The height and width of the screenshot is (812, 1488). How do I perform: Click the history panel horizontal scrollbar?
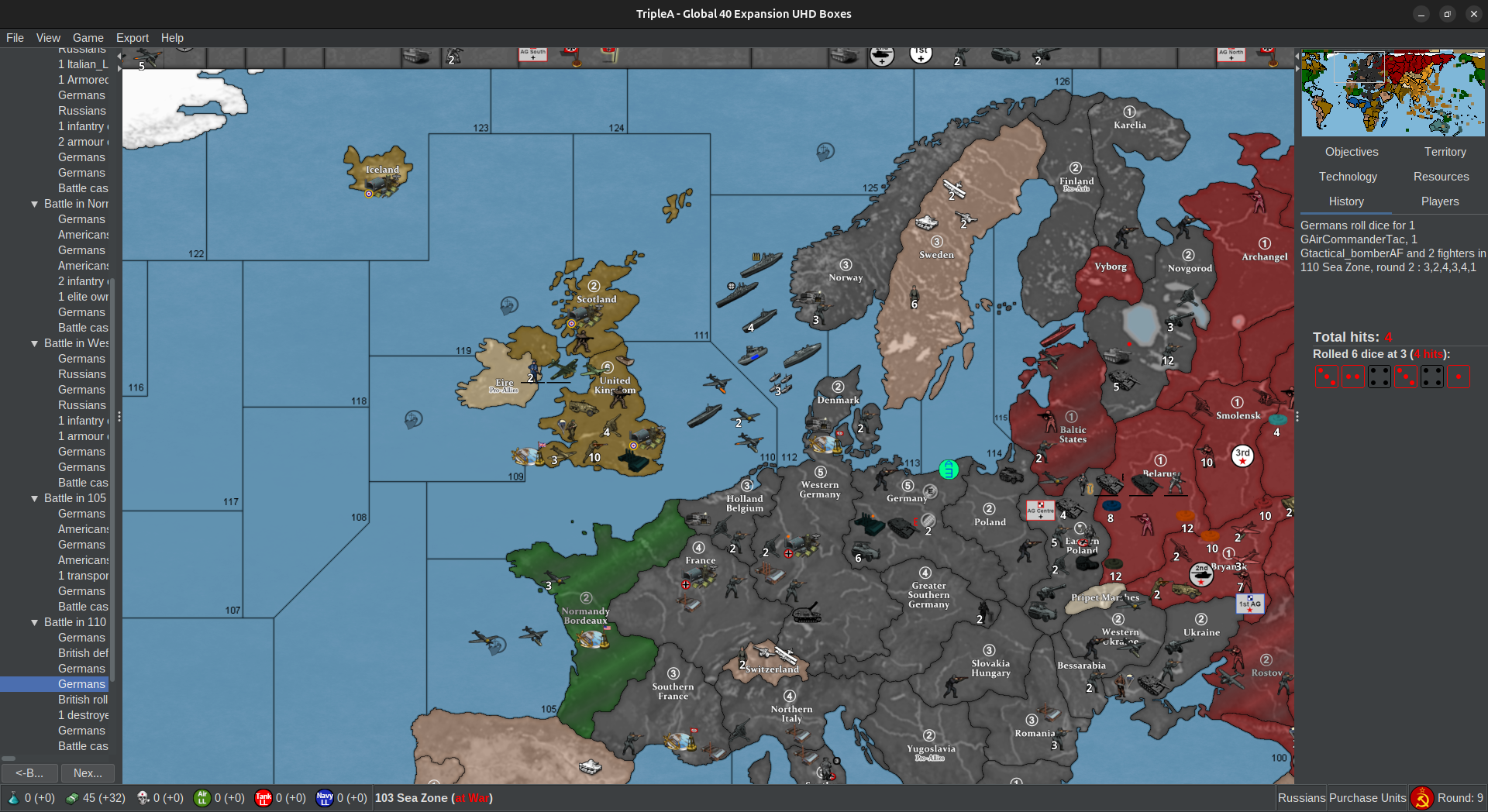click(9, 759)
